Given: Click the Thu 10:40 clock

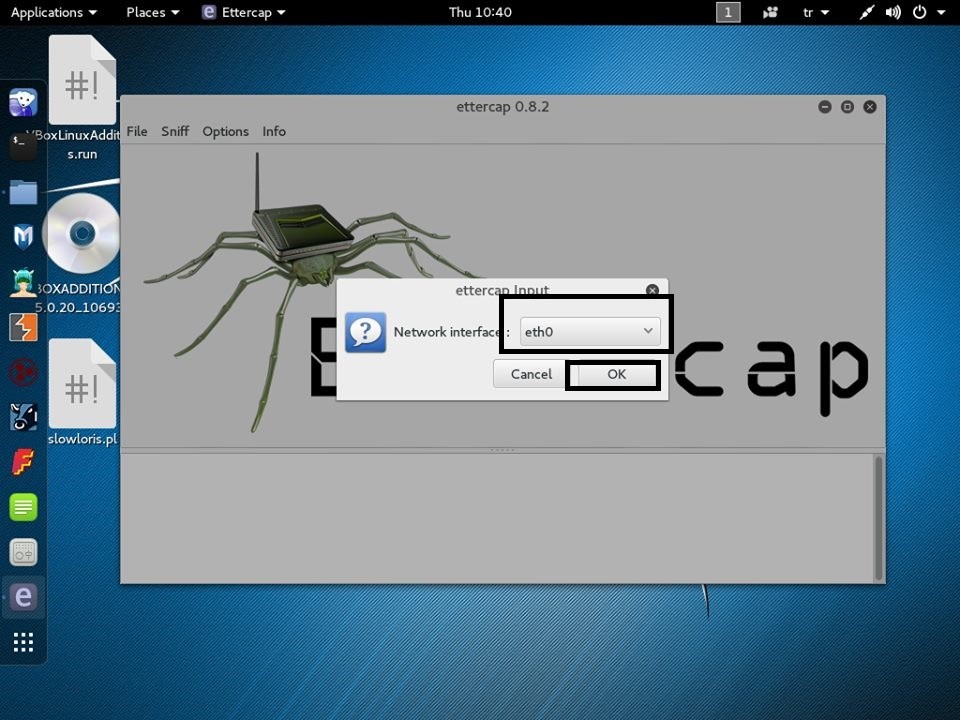Looking at the screenshot, I should pos(480,12).
